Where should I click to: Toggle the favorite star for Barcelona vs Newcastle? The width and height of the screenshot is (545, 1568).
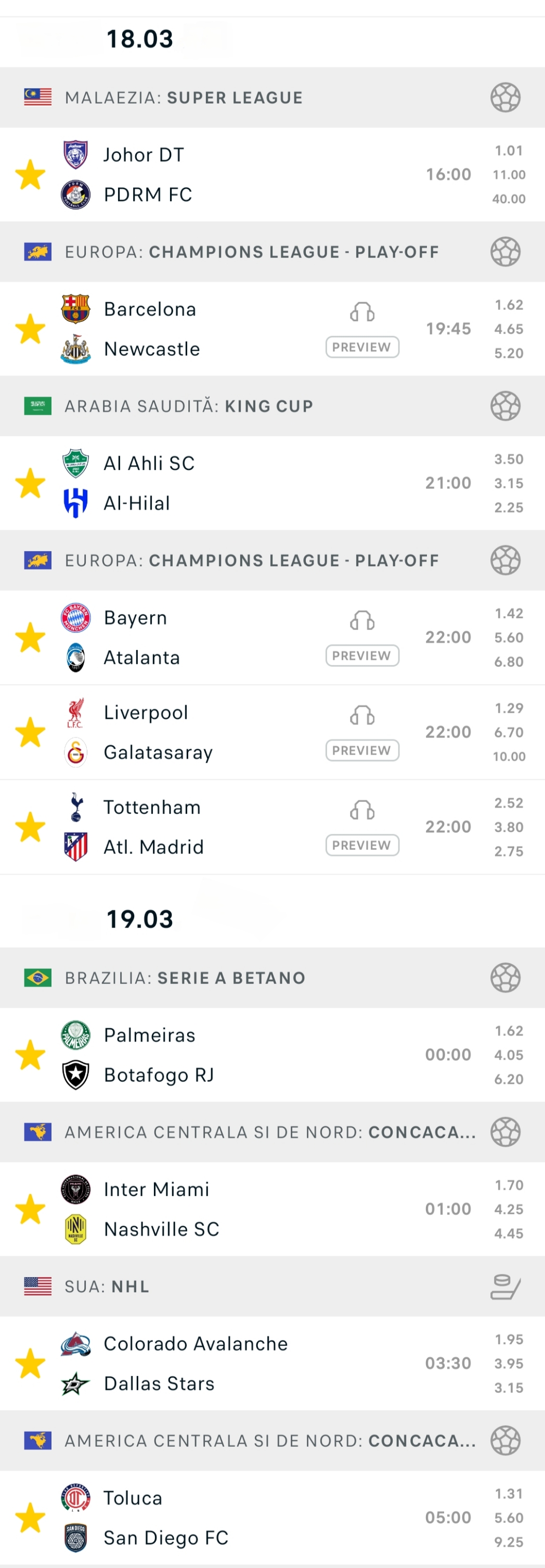click(30, 329)
